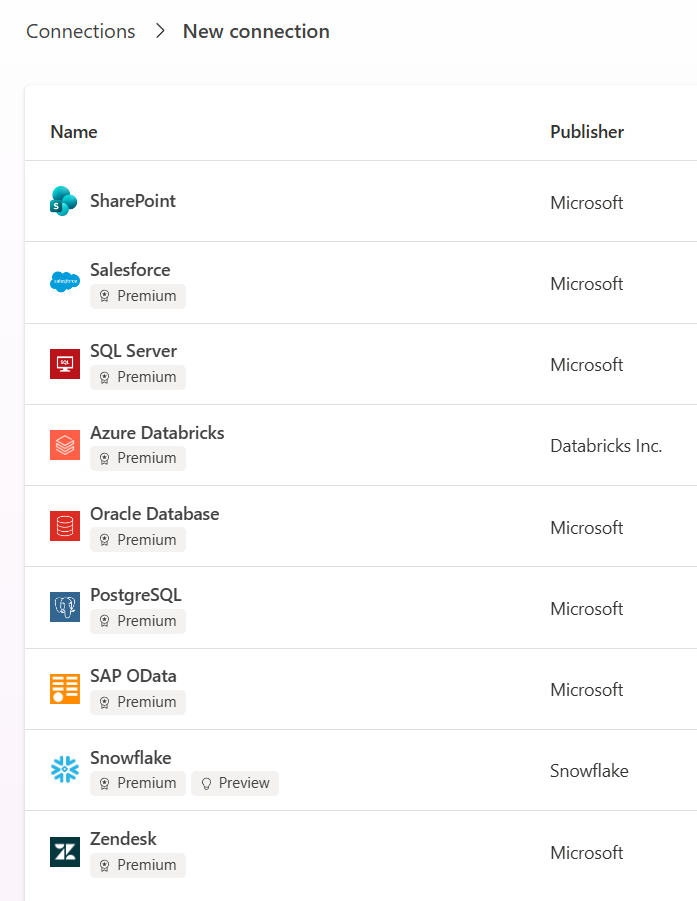Image resolution: width=697 pixels, height=901 pixels.
Task: Go back to Connections breadcrumb
Action: 80,31
